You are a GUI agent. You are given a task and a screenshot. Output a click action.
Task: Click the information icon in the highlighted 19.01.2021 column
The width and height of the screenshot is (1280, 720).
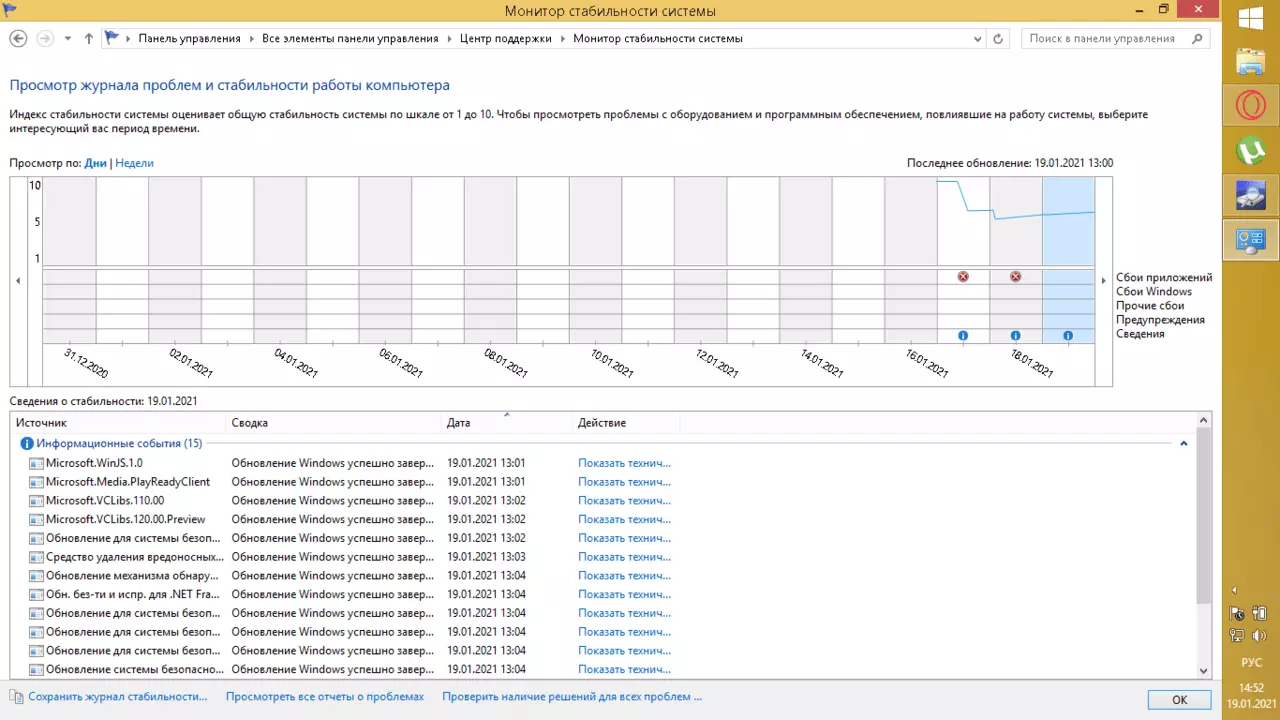[x=1068, y=336]
